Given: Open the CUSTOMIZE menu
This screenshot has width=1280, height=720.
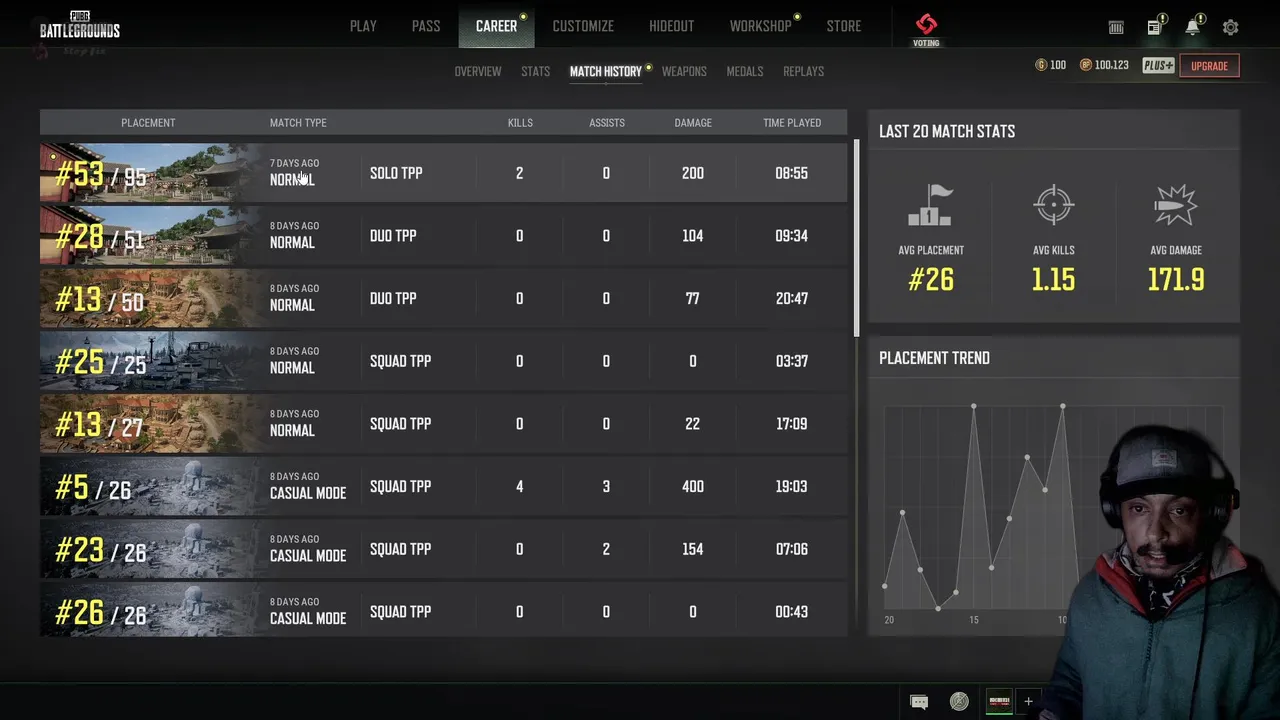Looking at the screenshot, I should point(583,26).
